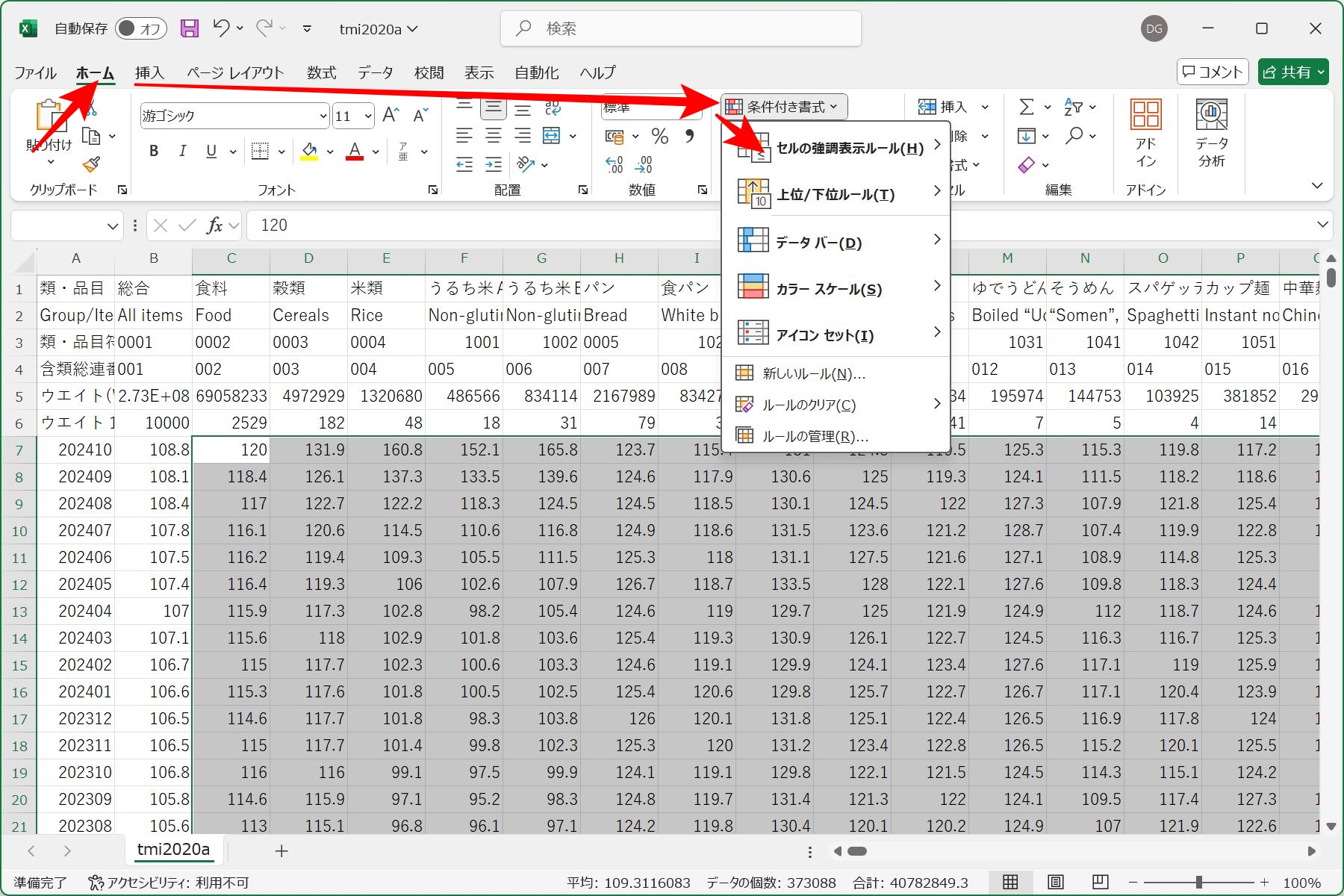Expand the Name Box dropdown arrow
The height and width of the screenshot is (896, 1344).
coord(113,225)
